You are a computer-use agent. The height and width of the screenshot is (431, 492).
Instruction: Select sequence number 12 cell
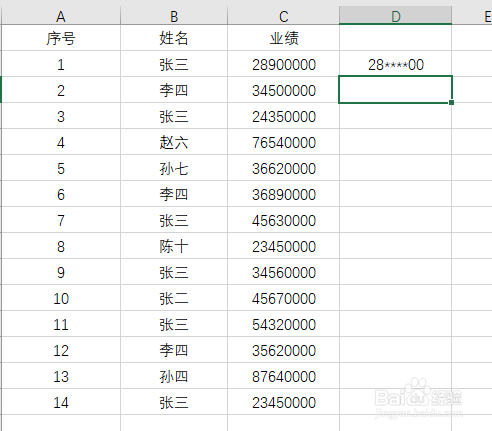(61, 350)
